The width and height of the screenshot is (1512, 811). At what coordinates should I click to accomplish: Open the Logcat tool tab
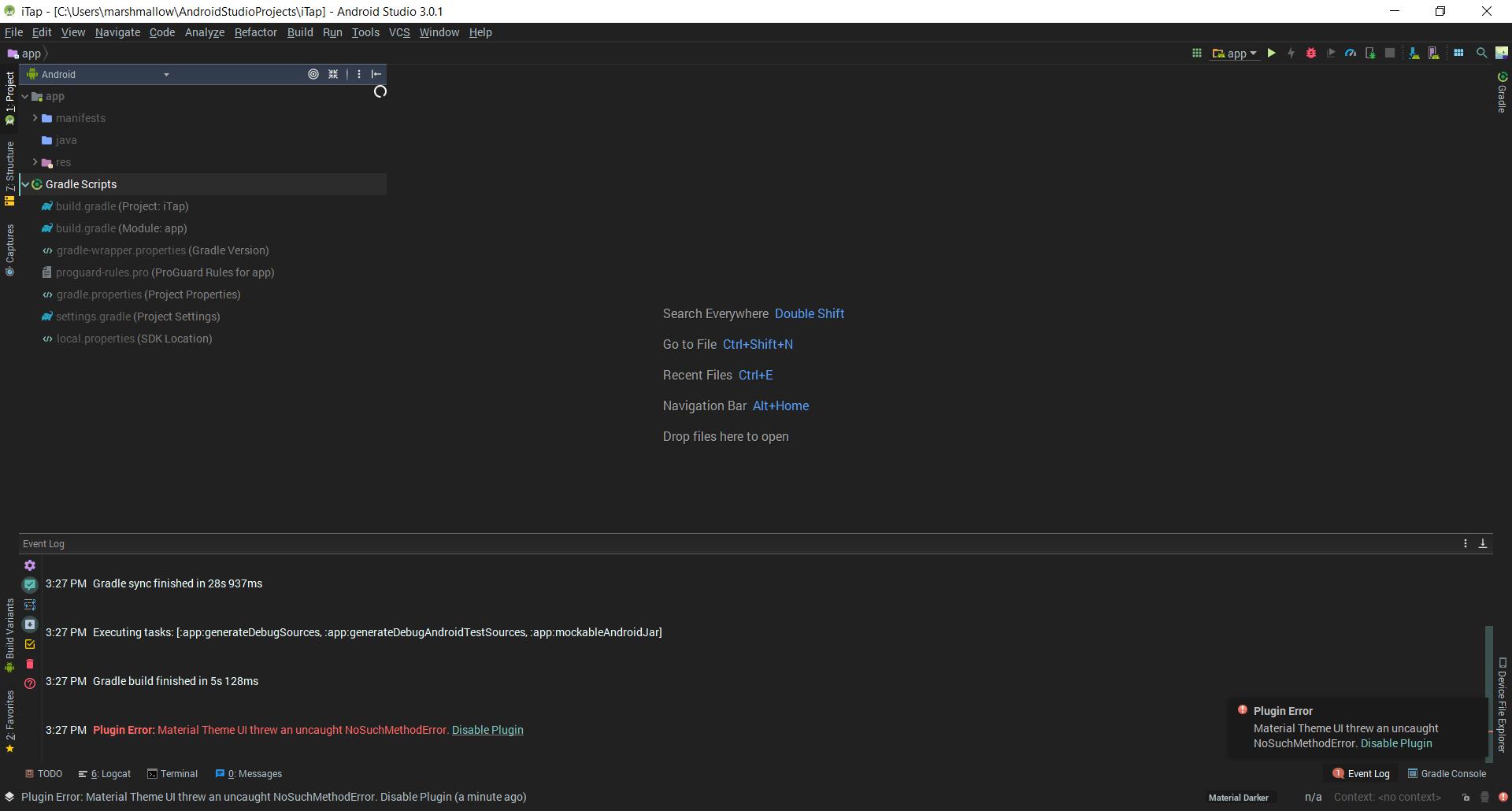point(105,774)
